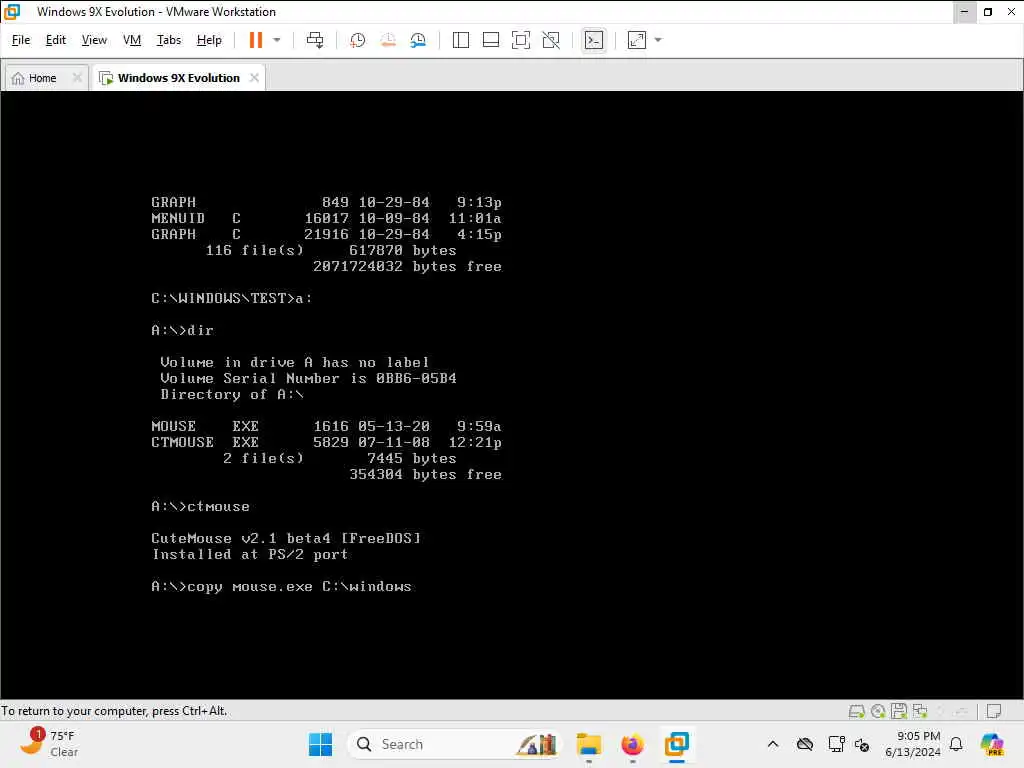Click 'Installed at PS/2 port' line

click(250, 554)
